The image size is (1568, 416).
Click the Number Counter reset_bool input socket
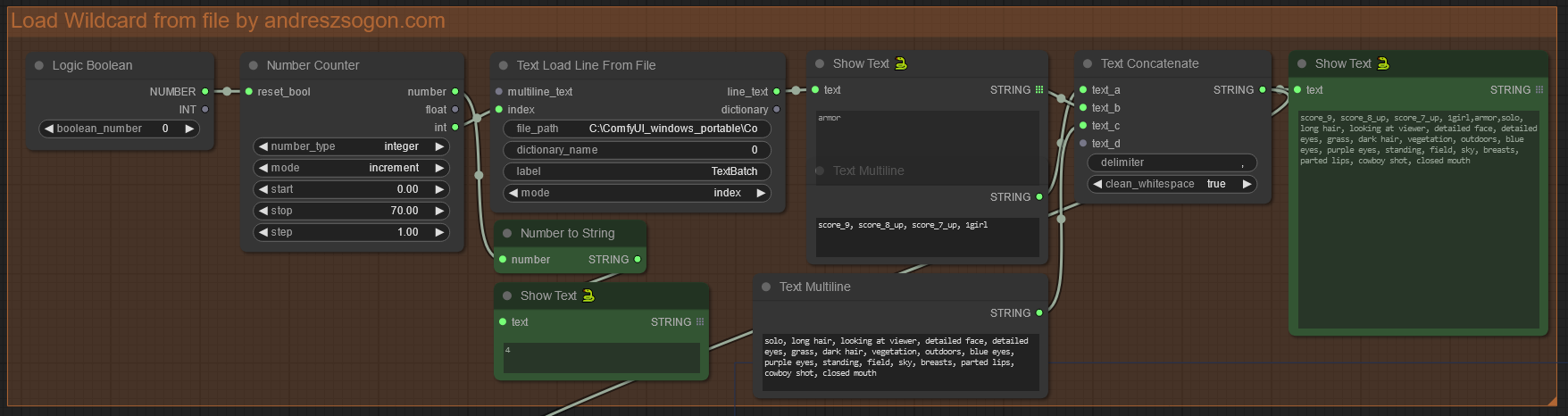point(249,91)
